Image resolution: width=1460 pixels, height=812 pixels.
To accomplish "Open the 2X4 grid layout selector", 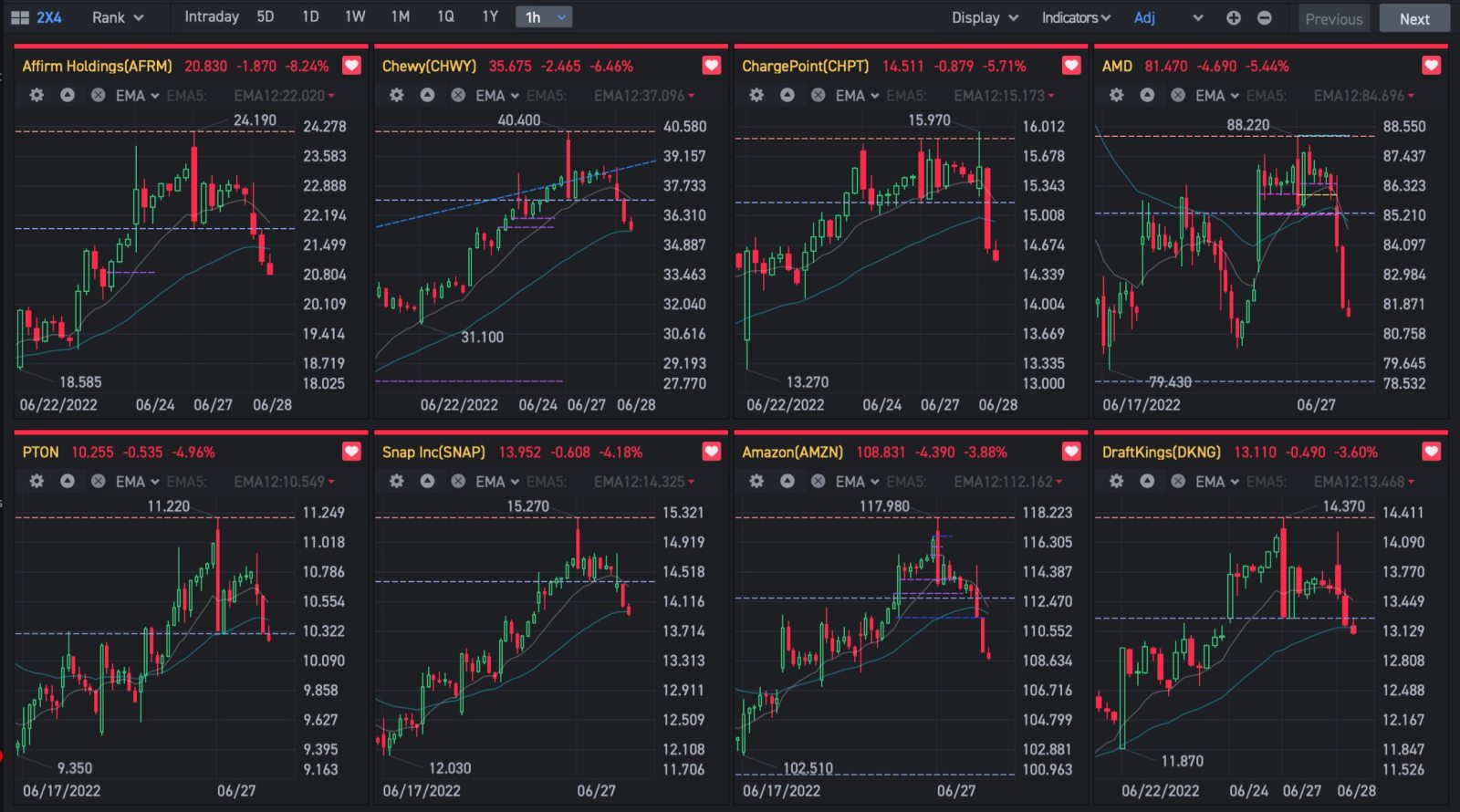I will pos(36,17).
